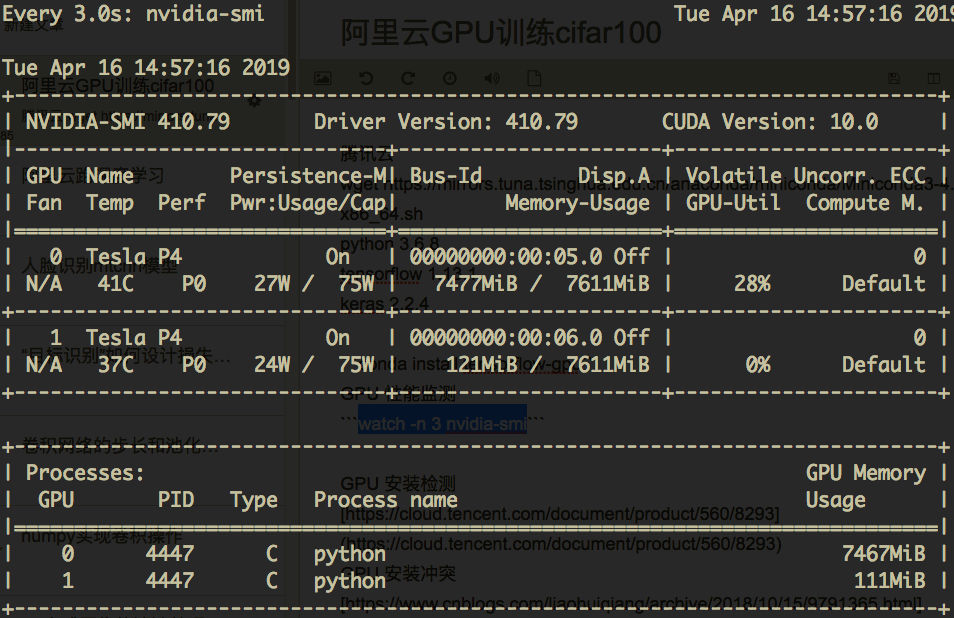Click the redo arrow in background editor toolbar
Image resolution: width=954 pixels, height=618 pixels.
pyautogui.click(x=408, y=78)
